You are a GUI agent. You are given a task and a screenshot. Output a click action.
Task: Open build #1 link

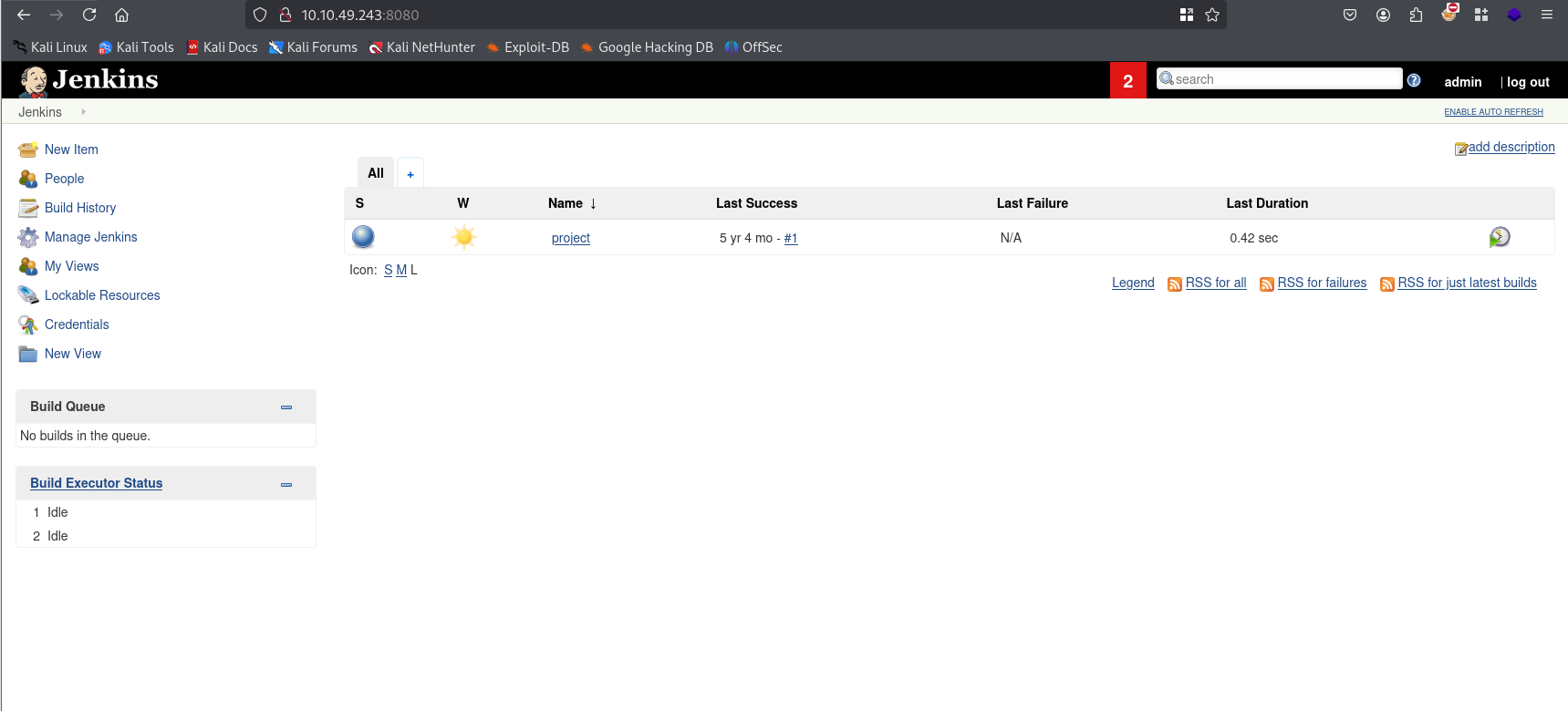[x=791, y=238]
